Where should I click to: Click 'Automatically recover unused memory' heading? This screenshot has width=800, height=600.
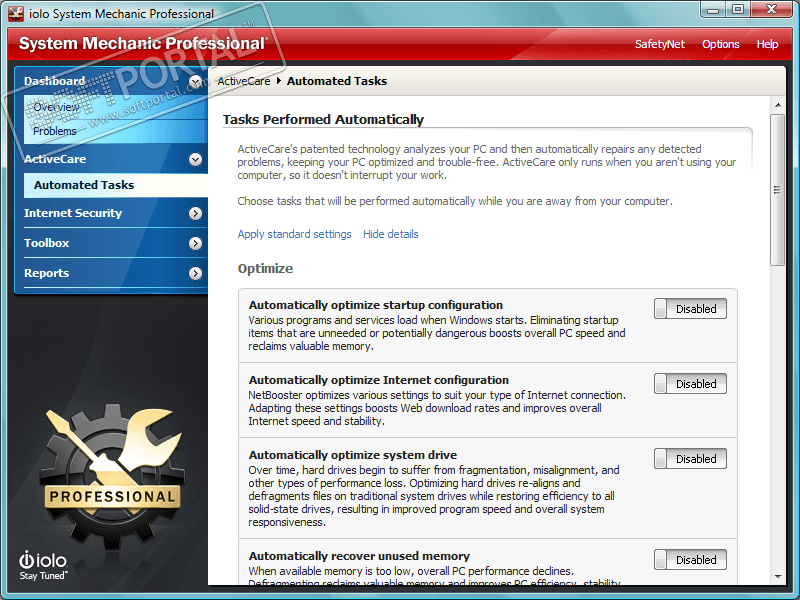coord(359,556)
